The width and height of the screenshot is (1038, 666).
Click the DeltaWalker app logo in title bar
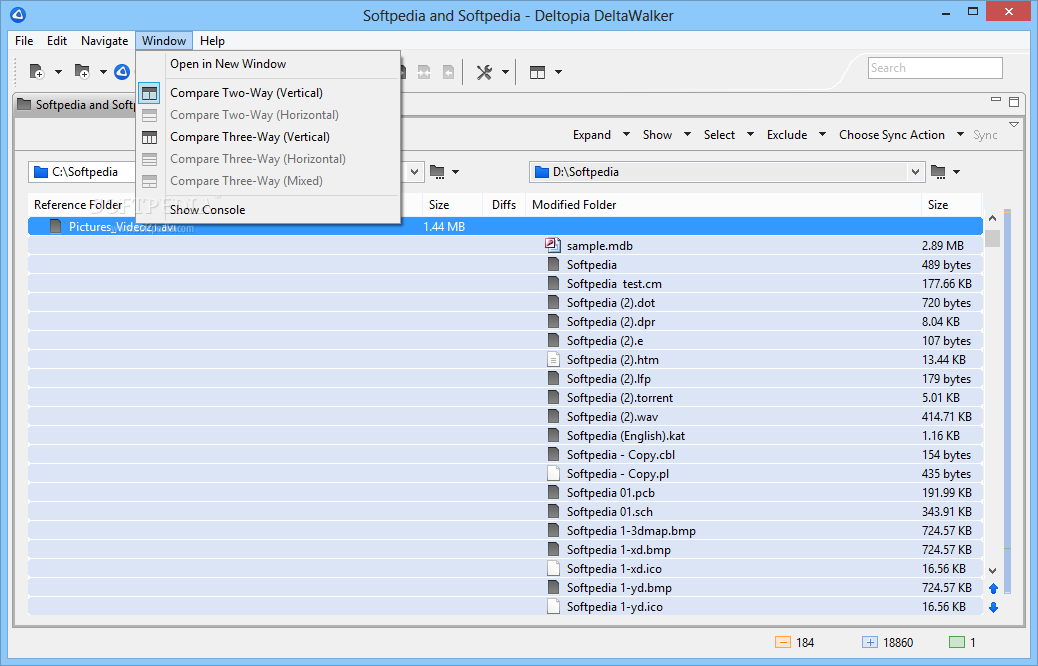coord(18,15)
